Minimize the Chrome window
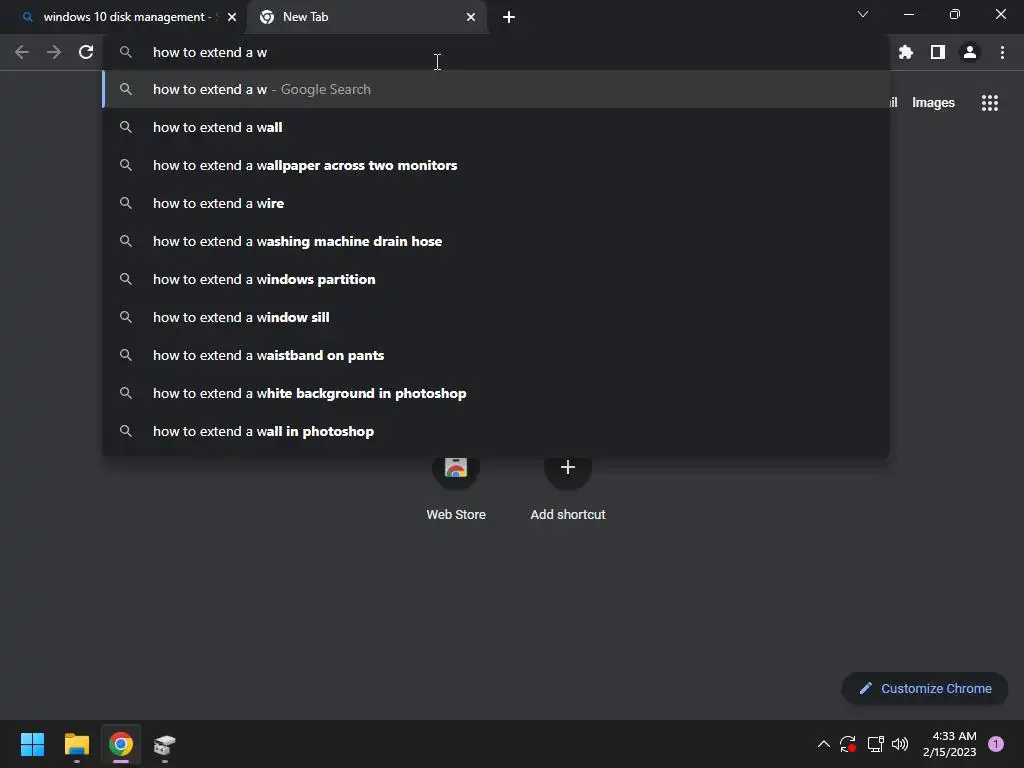 [908, 14]
